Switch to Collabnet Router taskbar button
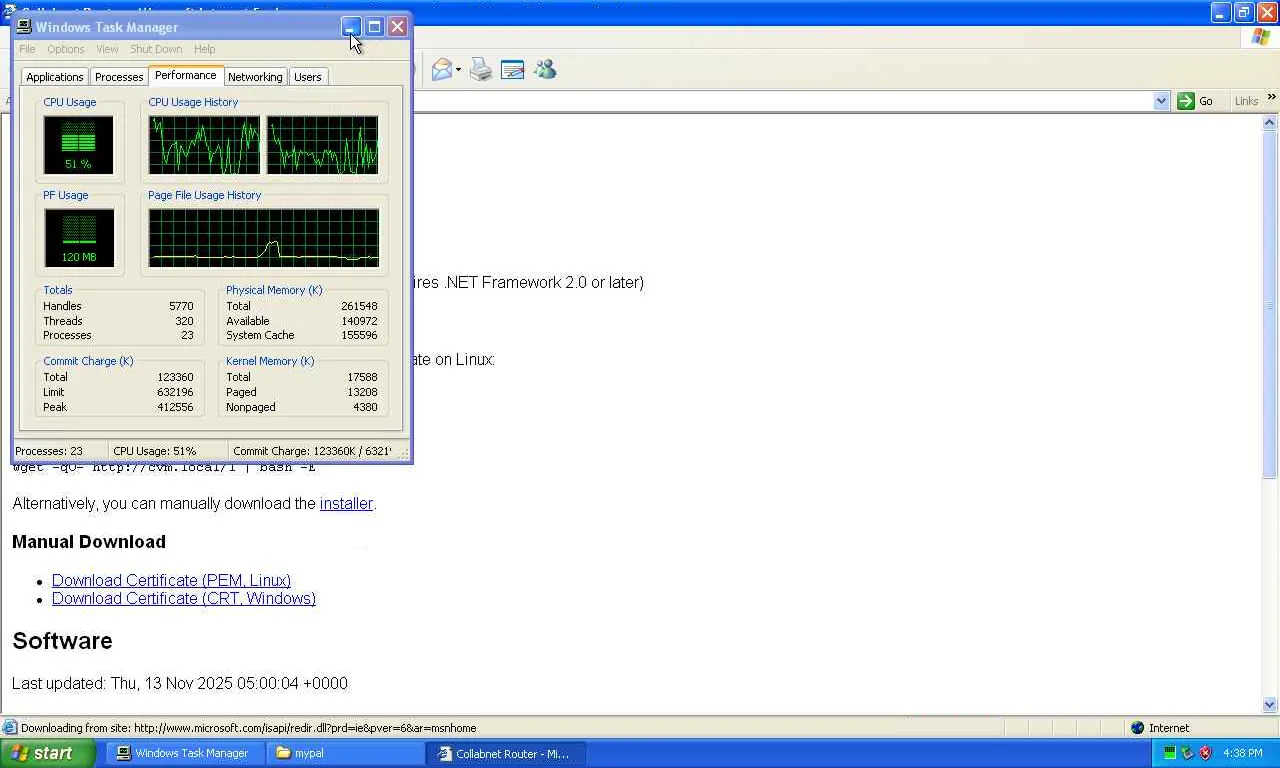The width and height of the screenshot is (1280, 768). coord(505,753)
